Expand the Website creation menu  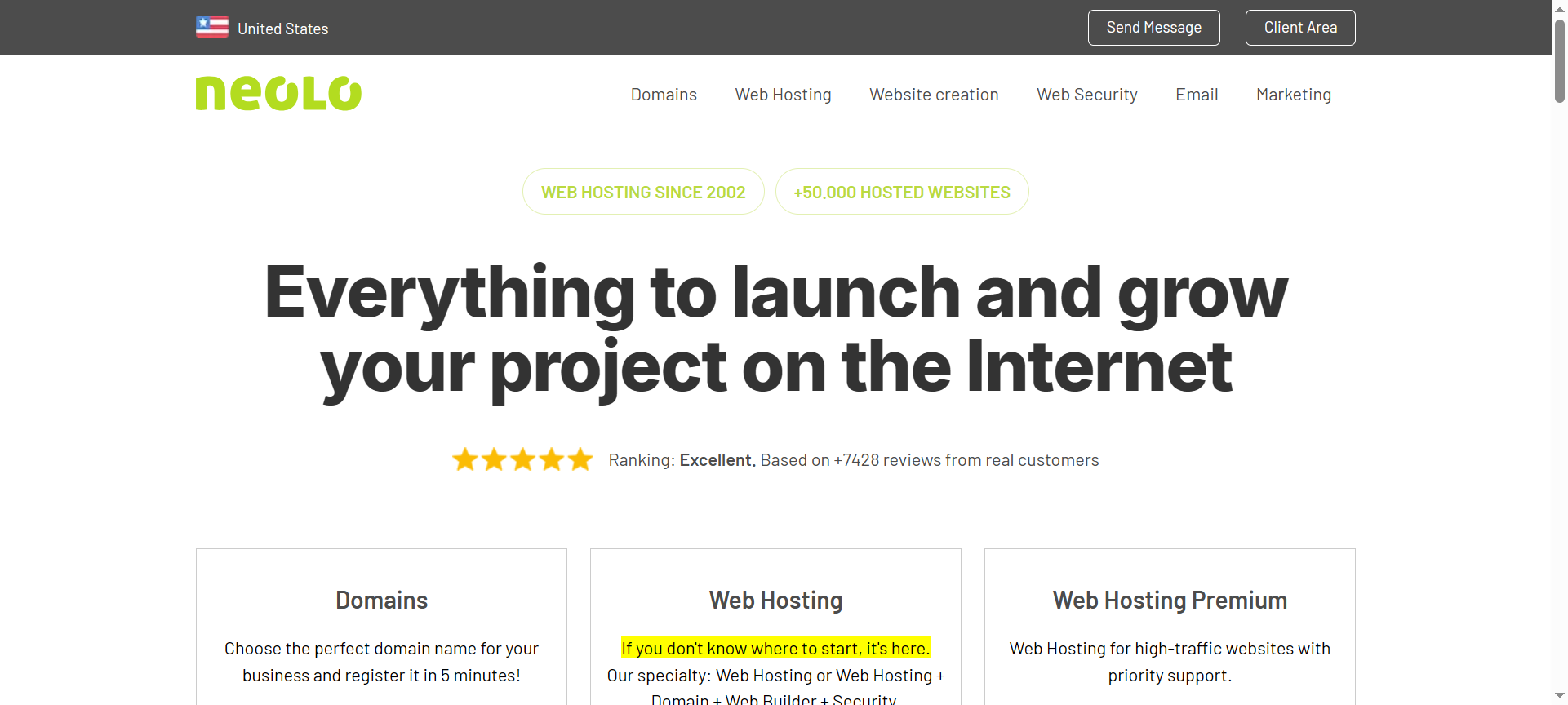click(934, 95)
